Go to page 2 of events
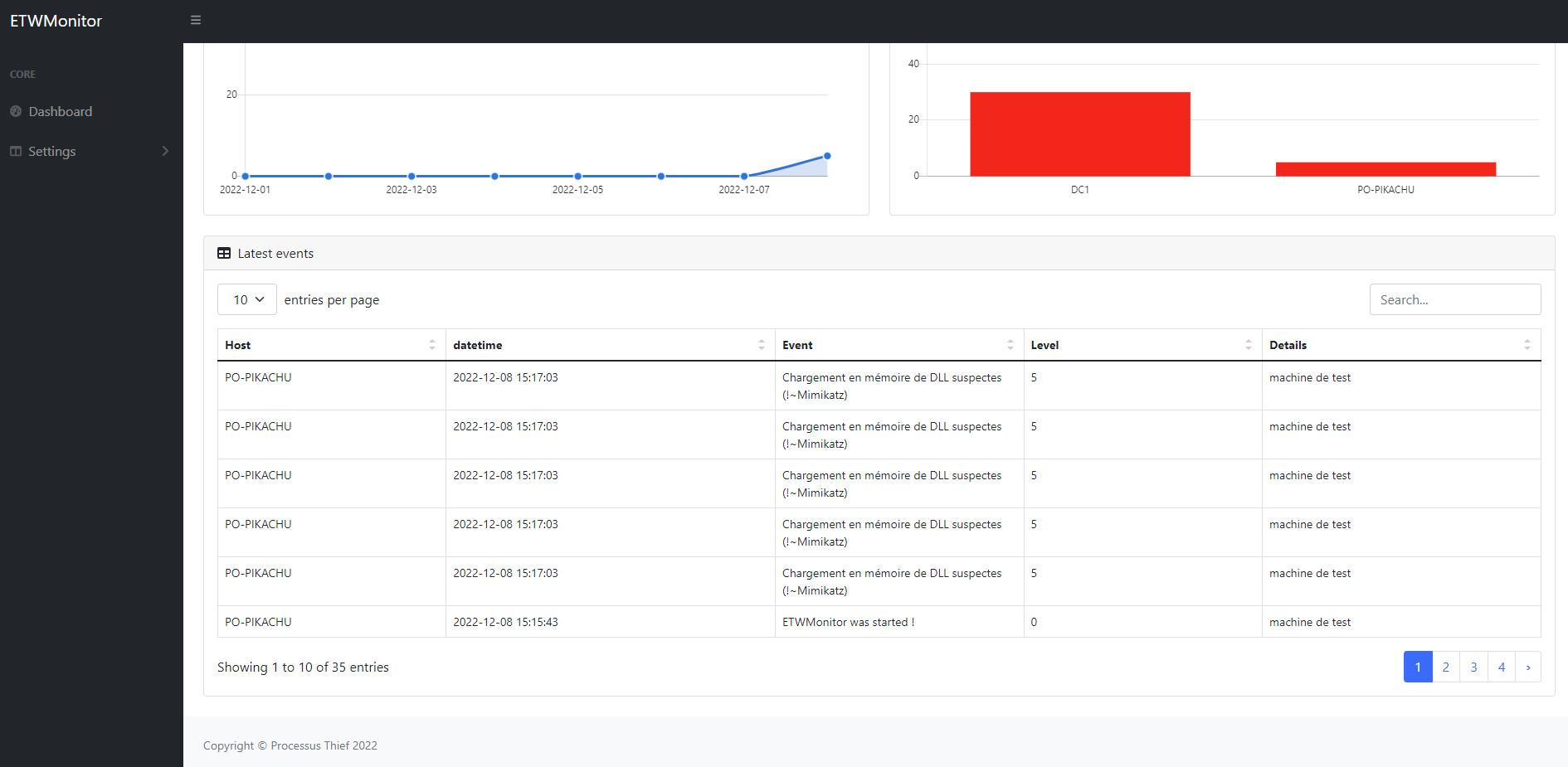The image size is (1568, 767). coord(1446,667)
